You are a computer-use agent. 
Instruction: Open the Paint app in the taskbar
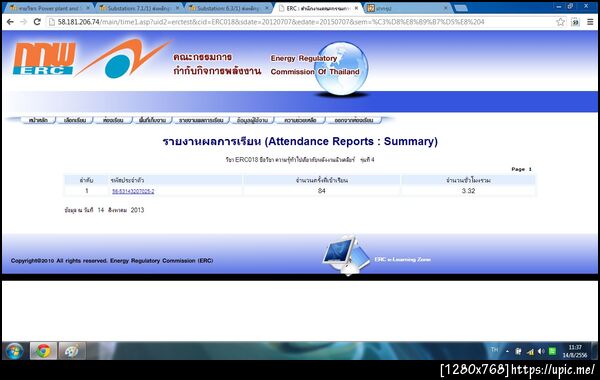pos(72,351)
